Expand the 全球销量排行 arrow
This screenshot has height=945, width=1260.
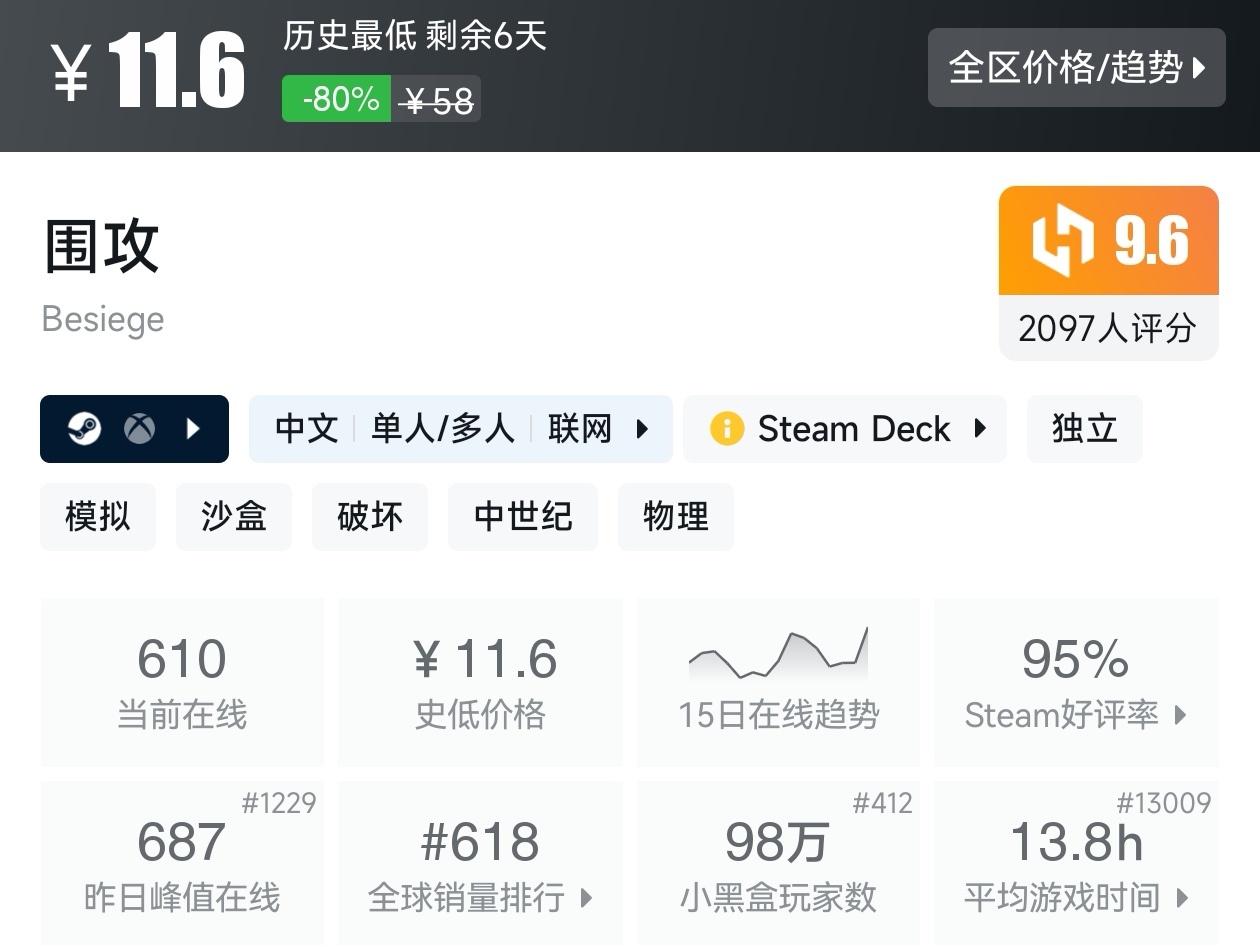[x=586, y=898]
